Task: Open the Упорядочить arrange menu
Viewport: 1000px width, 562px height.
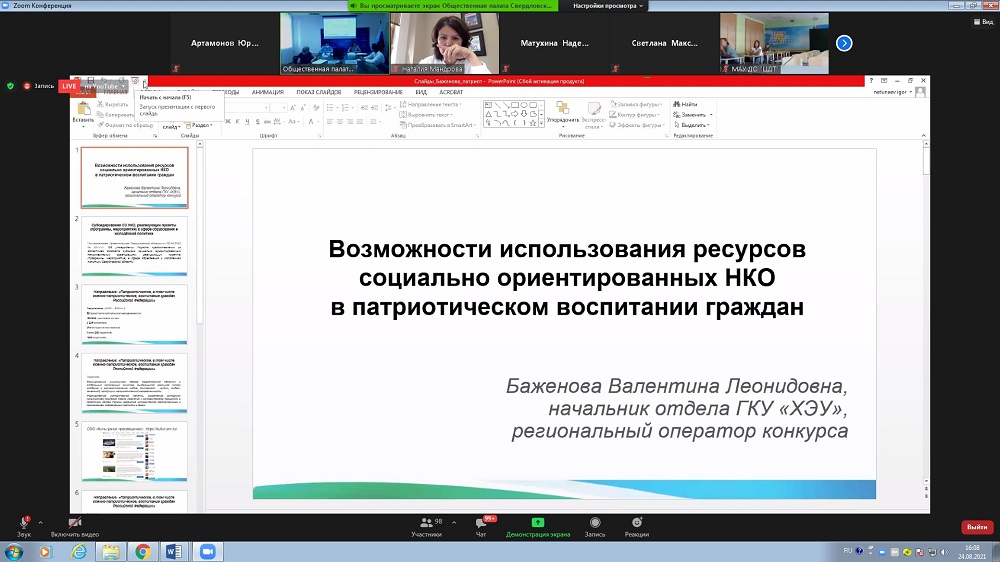Action: pyautogui.click(x=562, y=113)
